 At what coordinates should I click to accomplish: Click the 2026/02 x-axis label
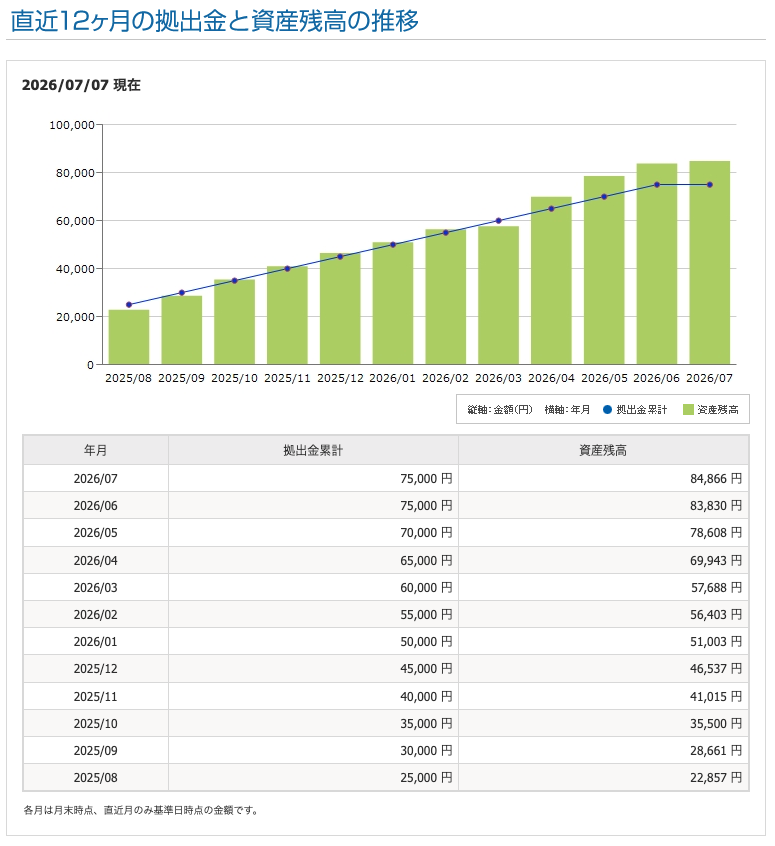click(x=445, y=378)
